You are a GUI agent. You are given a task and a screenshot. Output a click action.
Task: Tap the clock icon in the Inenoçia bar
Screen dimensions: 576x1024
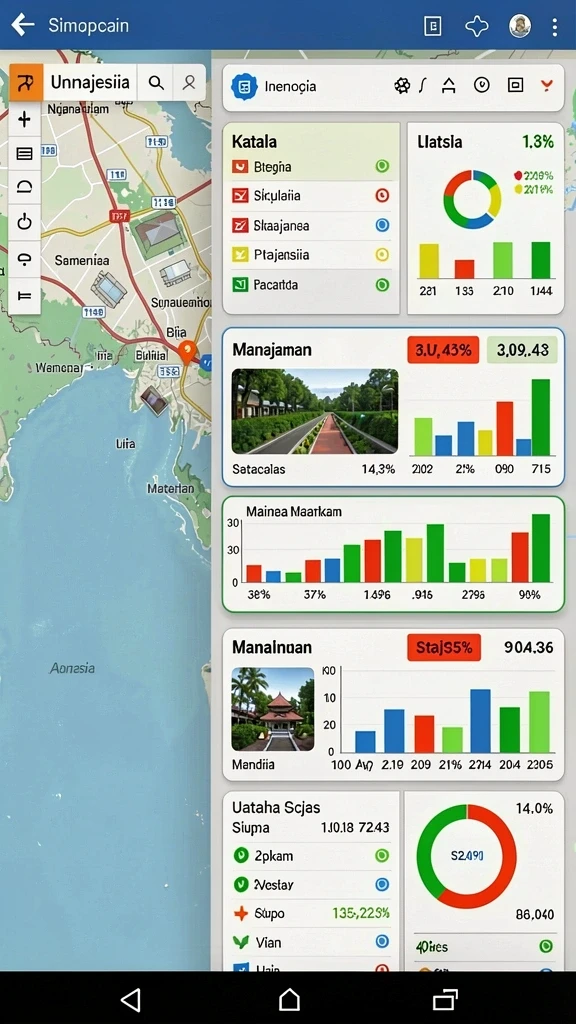pyautogui.click(x=482, y=85)
